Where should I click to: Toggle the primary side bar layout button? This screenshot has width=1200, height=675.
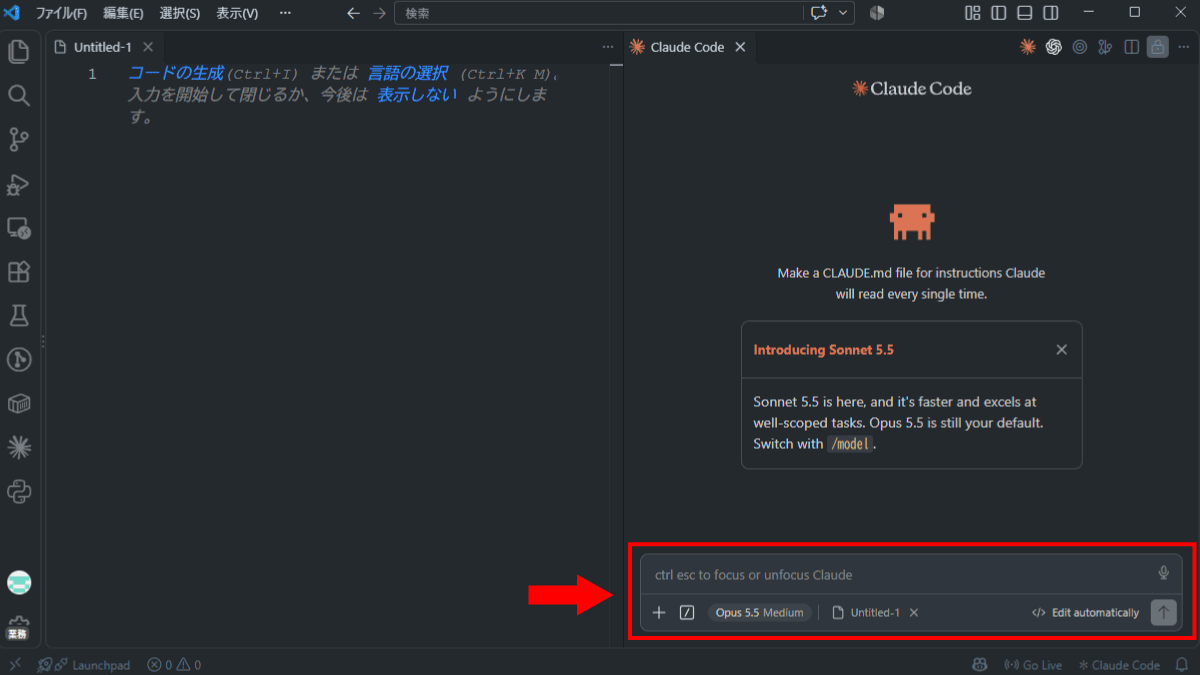pyautogui.click(x=998, y=13)
